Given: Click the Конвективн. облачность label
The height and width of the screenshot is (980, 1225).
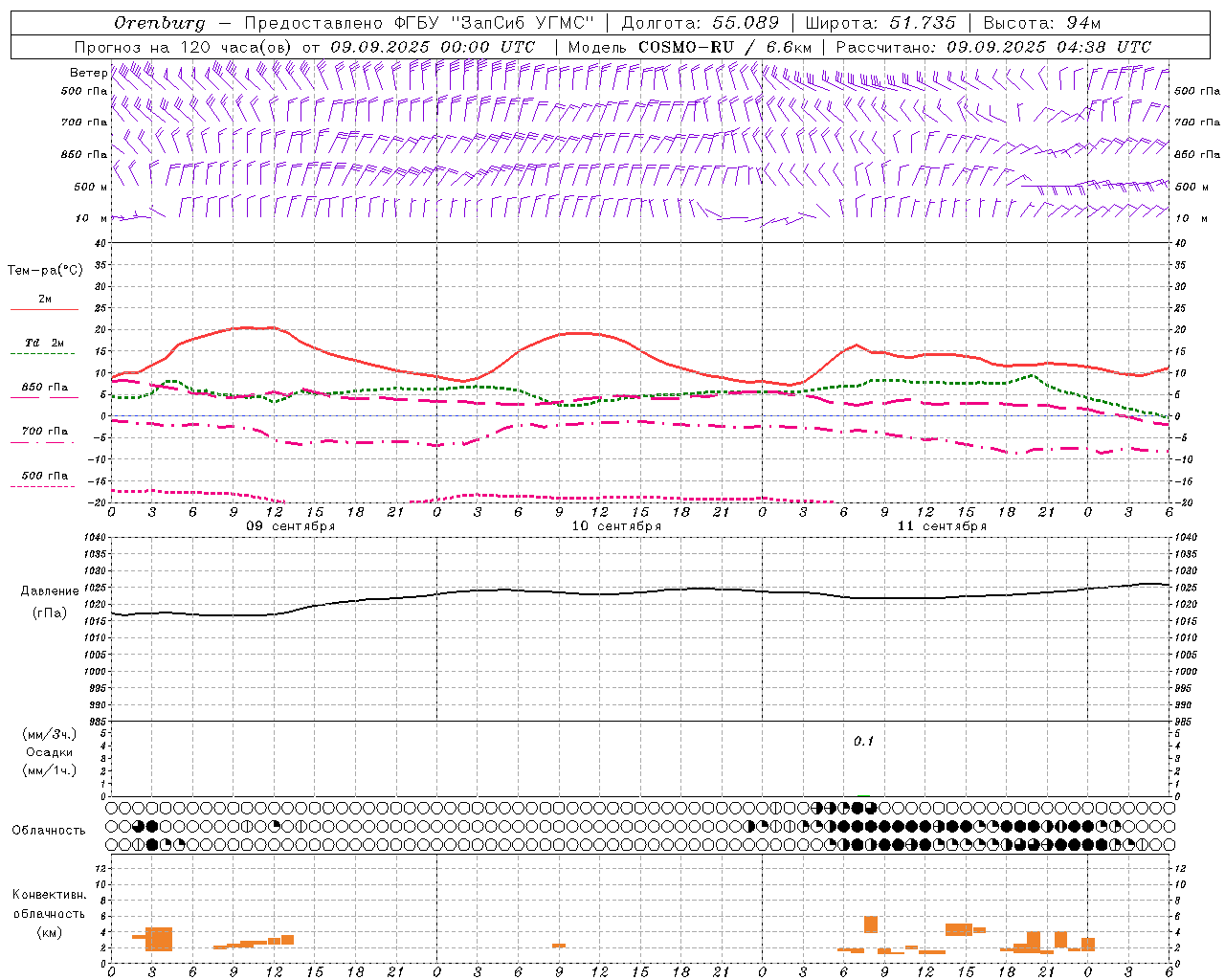Looking at the screenshot, I should (50, 903).
